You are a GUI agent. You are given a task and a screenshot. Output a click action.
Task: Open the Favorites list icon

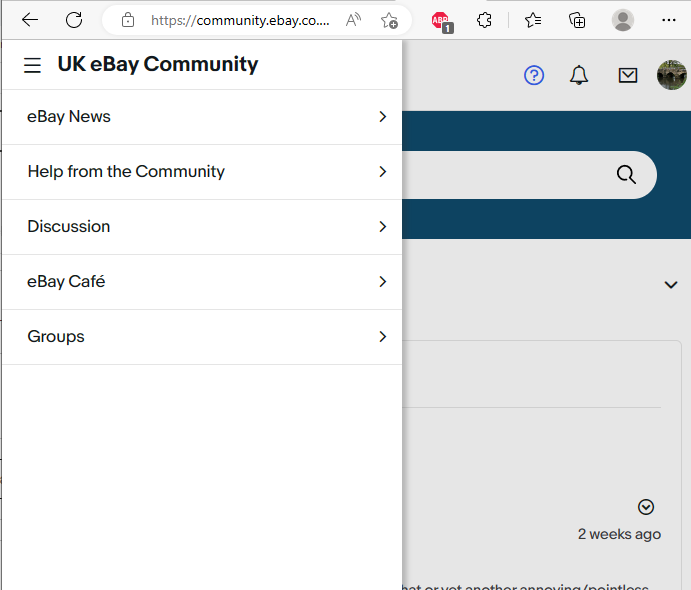(x=533, y=20)
